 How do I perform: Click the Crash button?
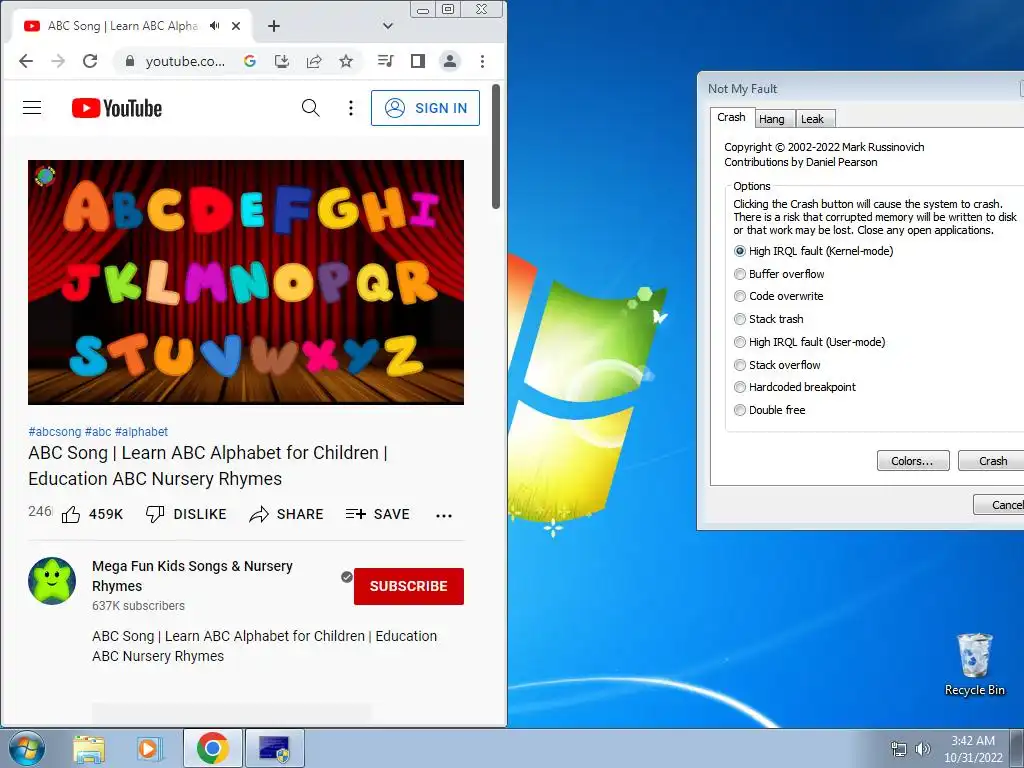coord(992,460)
